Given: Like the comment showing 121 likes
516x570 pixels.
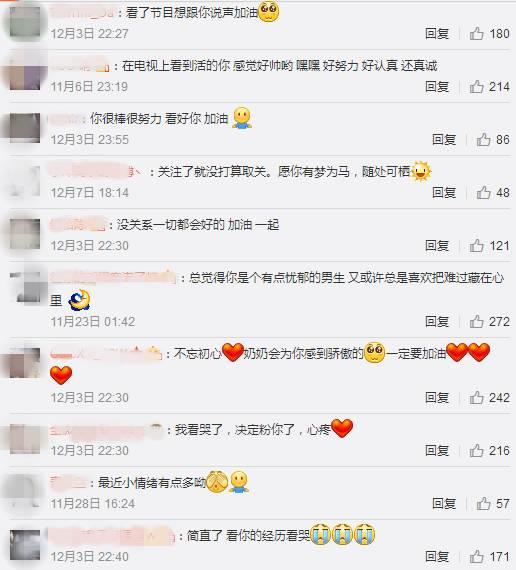Looking at the screenshot, I should pos(476,246).
